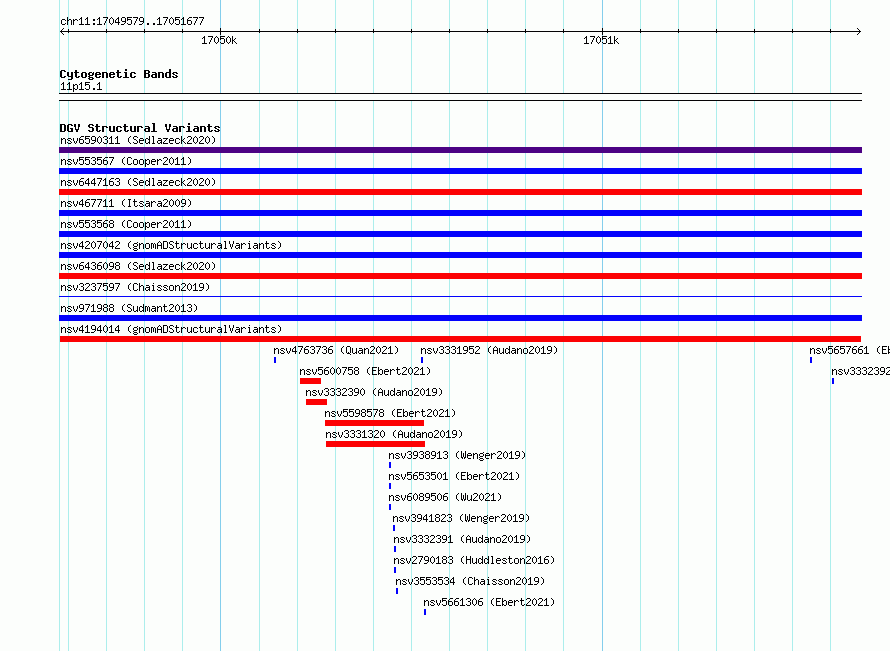Open nsv4763736 (Quan2021) label
This screenshot has width=890, height=651.
coord(336,350)
